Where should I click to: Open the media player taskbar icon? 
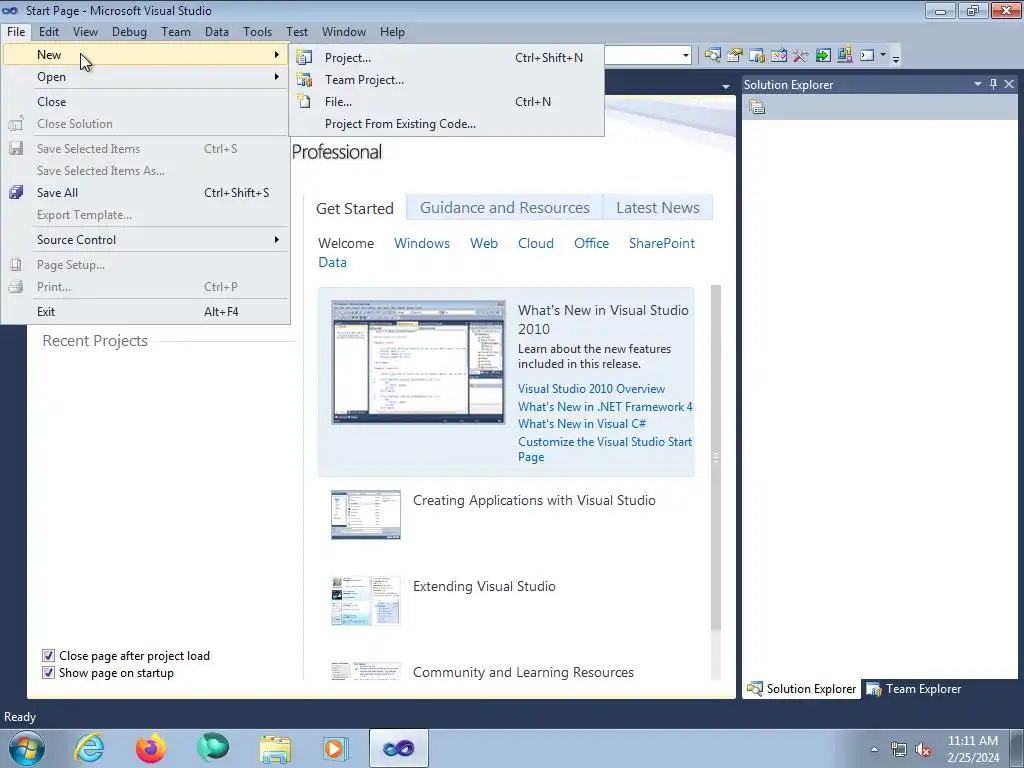pos(337,748)
